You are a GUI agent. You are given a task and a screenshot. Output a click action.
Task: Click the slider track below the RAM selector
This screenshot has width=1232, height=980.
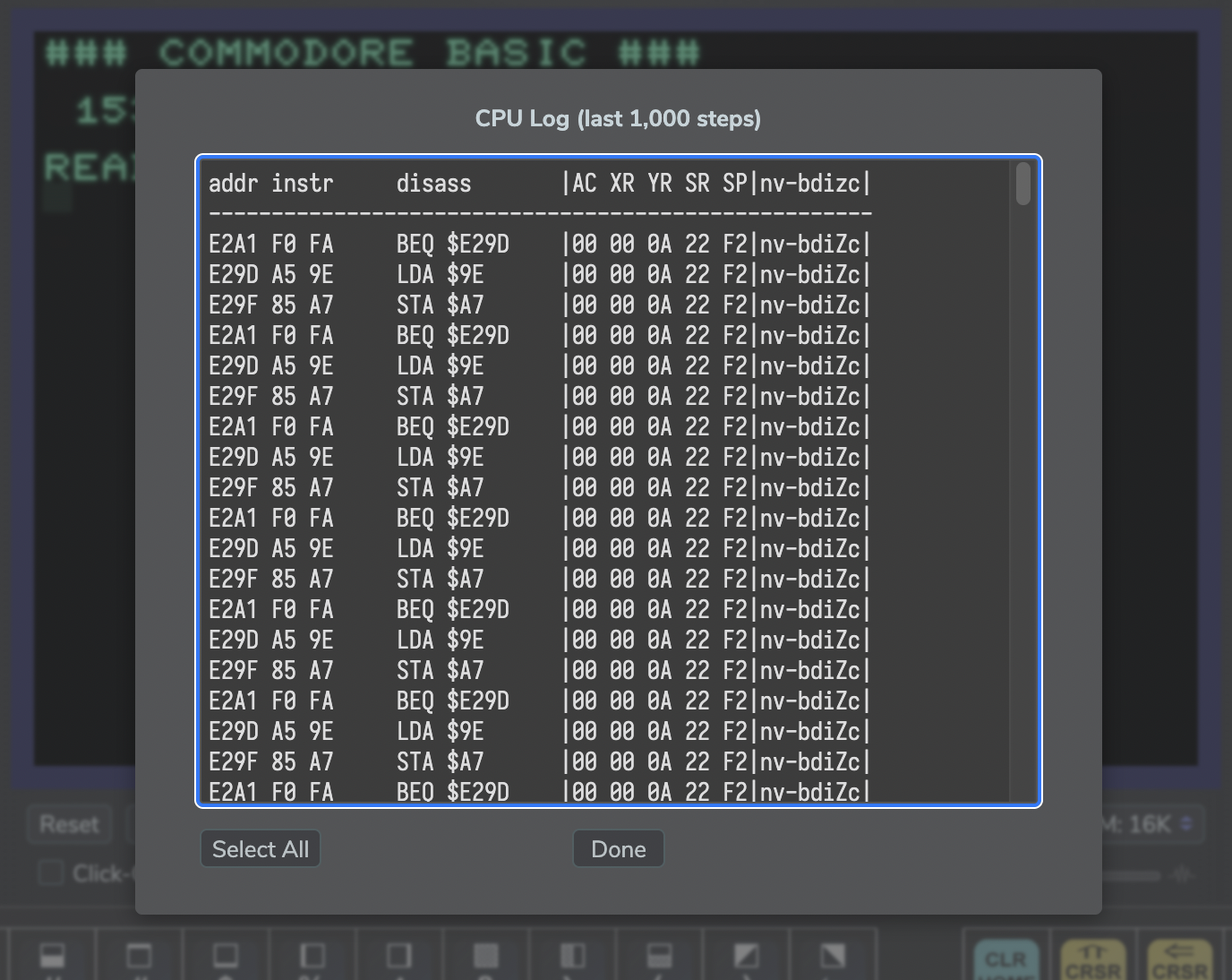point(1130,875)
